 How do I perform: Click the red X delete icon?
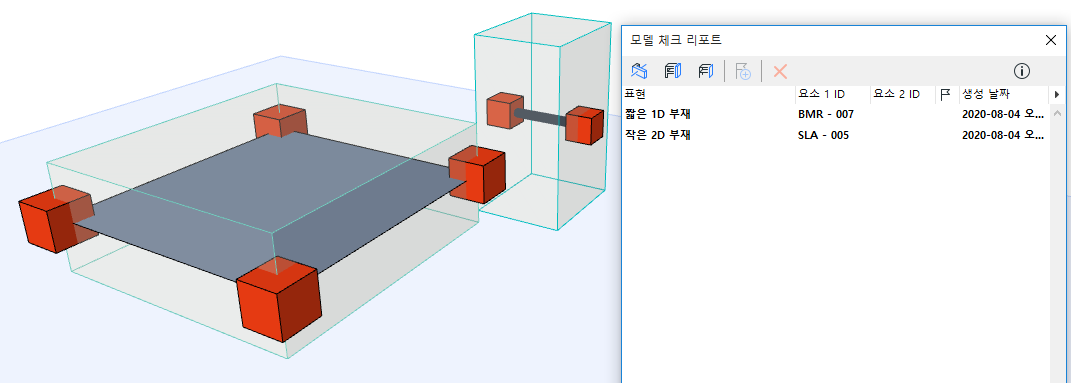pos(780,71)
